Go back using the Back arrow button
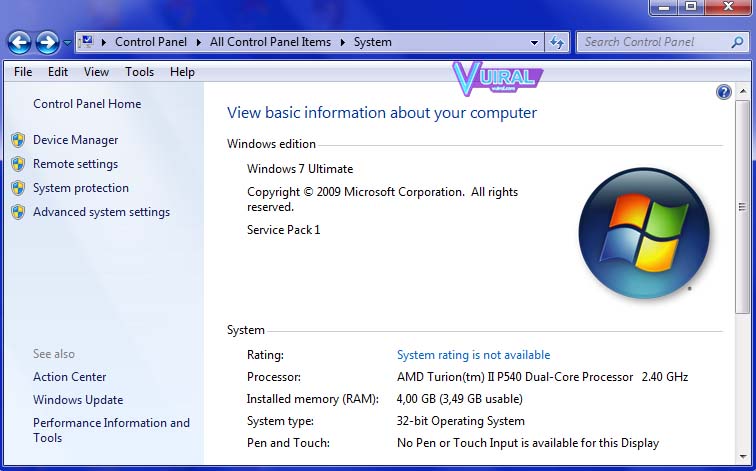The height and width of the screenshot is (471, 756). tap(19, 42)
